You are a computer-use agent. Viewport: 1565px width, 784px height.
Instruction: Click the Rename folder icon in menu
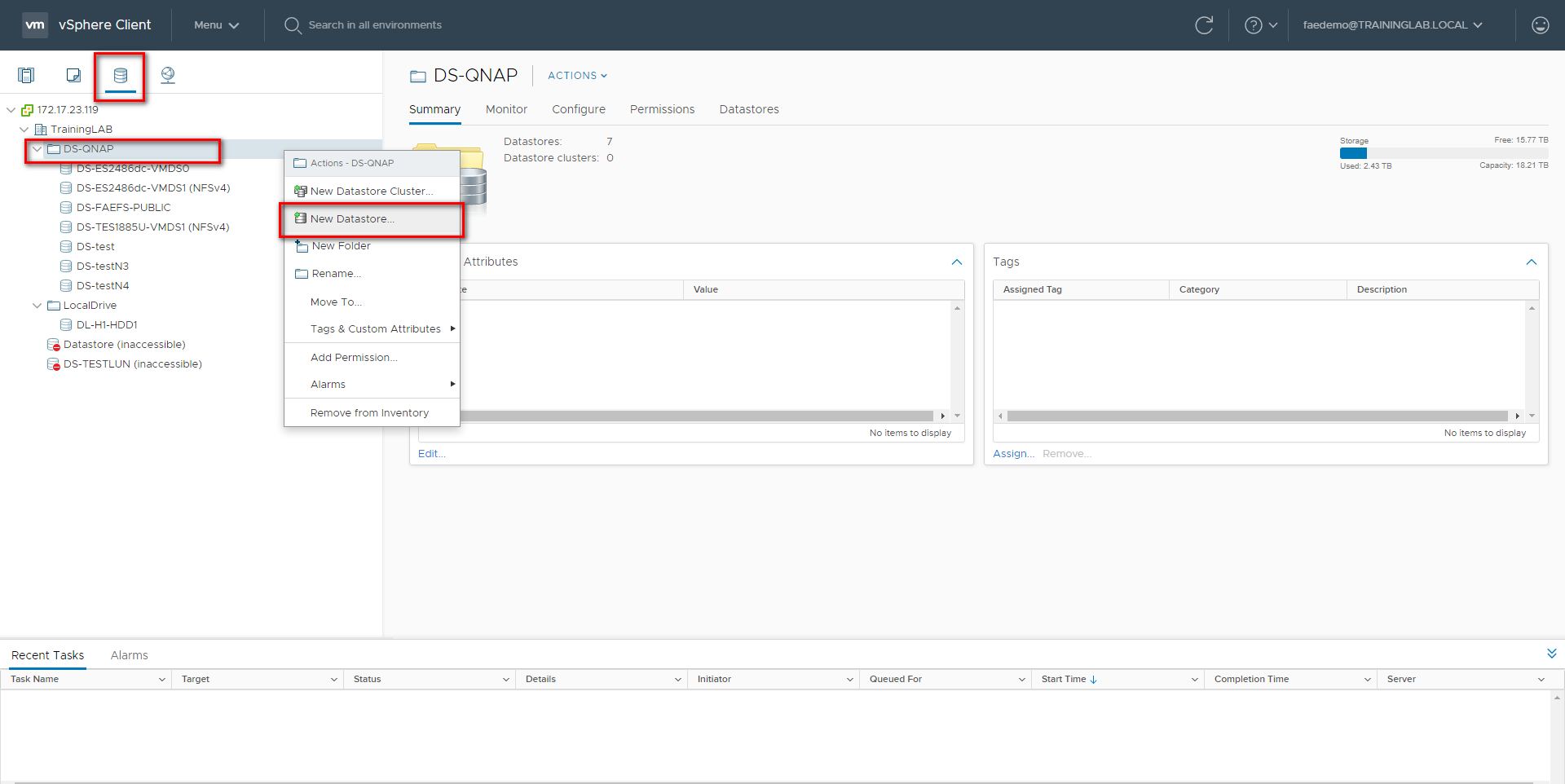point(302,274)
